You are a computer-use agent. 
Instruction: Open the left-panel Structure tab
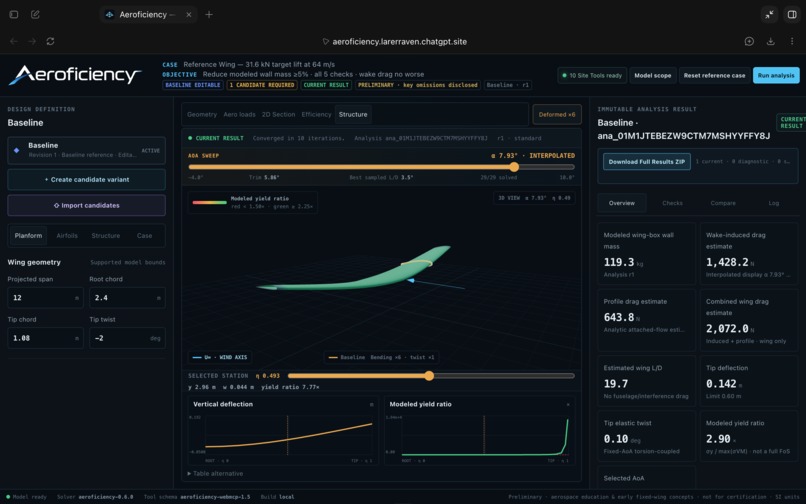[105, 236]
